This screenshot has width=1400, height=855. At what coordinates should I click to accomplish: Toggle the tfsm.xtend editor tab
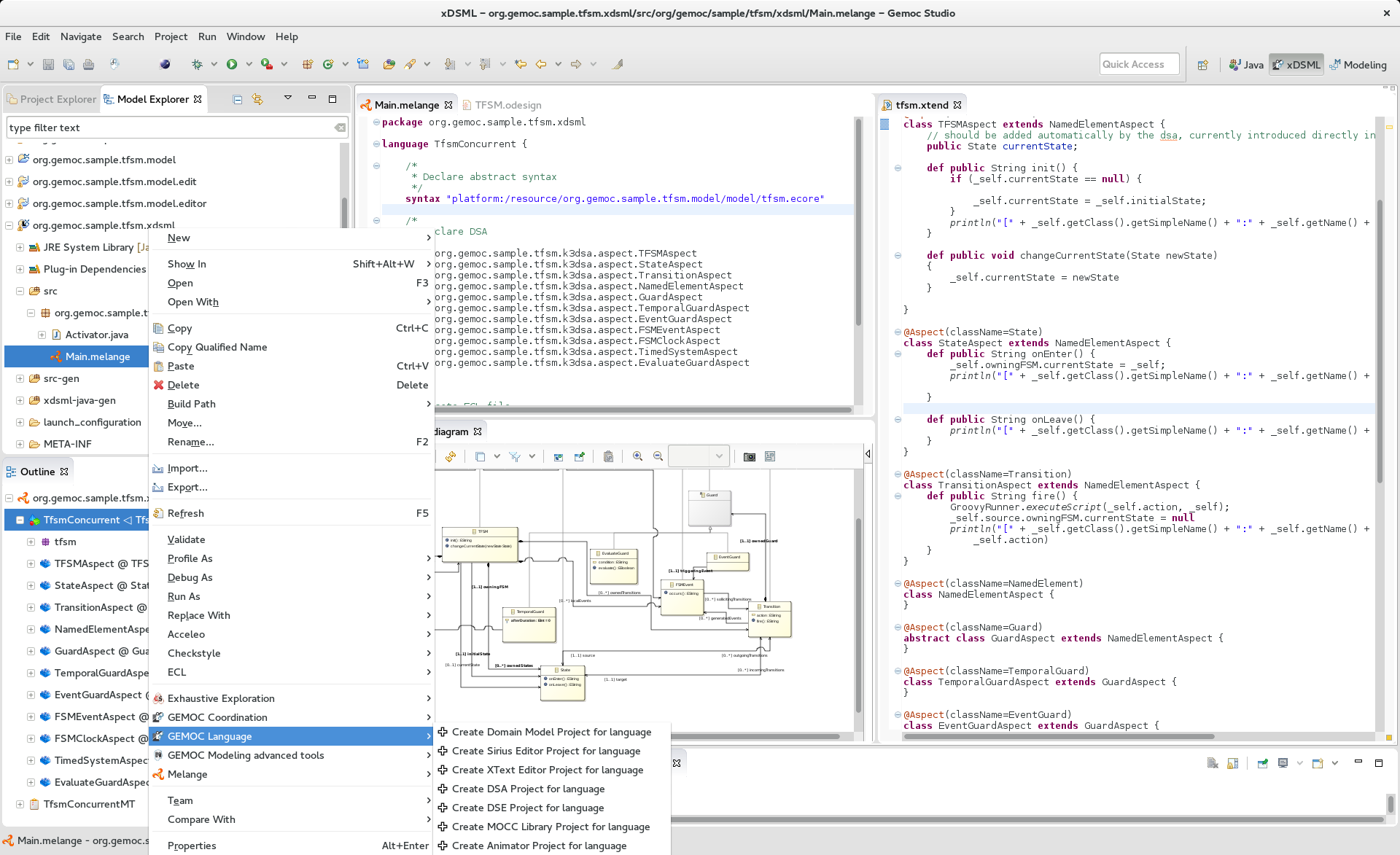coord(920,105)
